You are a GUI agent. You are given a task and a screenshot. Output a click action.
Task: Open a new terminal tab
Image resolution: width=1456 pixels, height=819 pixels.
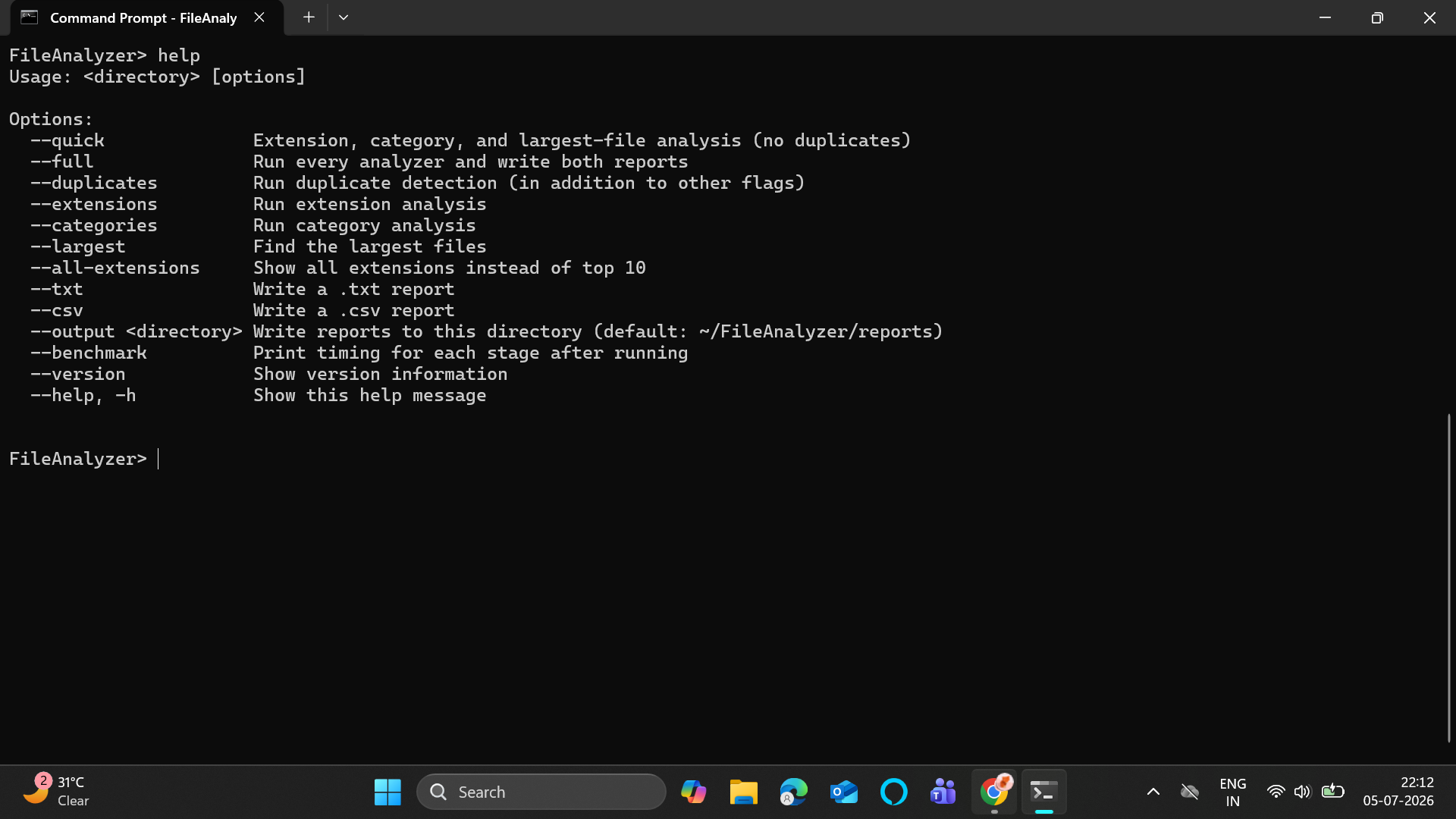(x=309, y=17)
